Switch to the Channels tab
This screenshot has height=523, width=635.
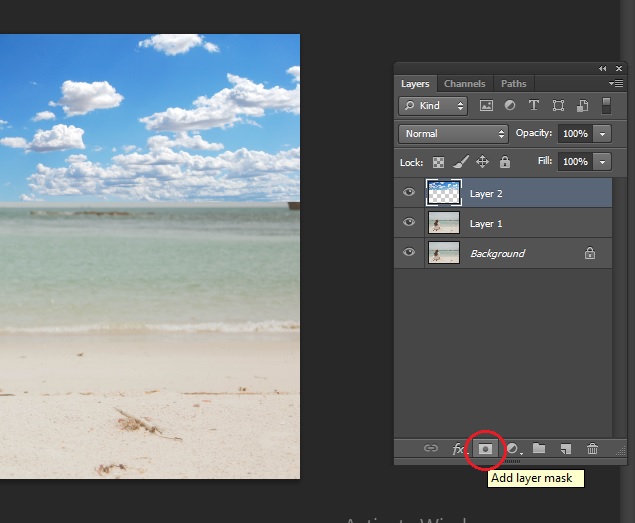[464, 84]
